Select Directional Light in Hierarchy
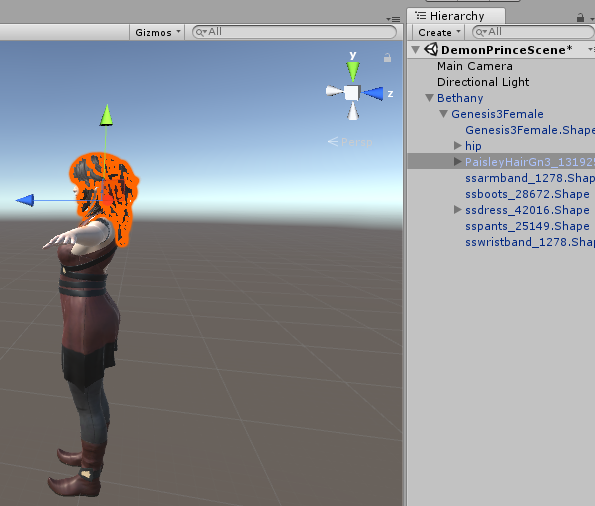 [x=483, y=82]
